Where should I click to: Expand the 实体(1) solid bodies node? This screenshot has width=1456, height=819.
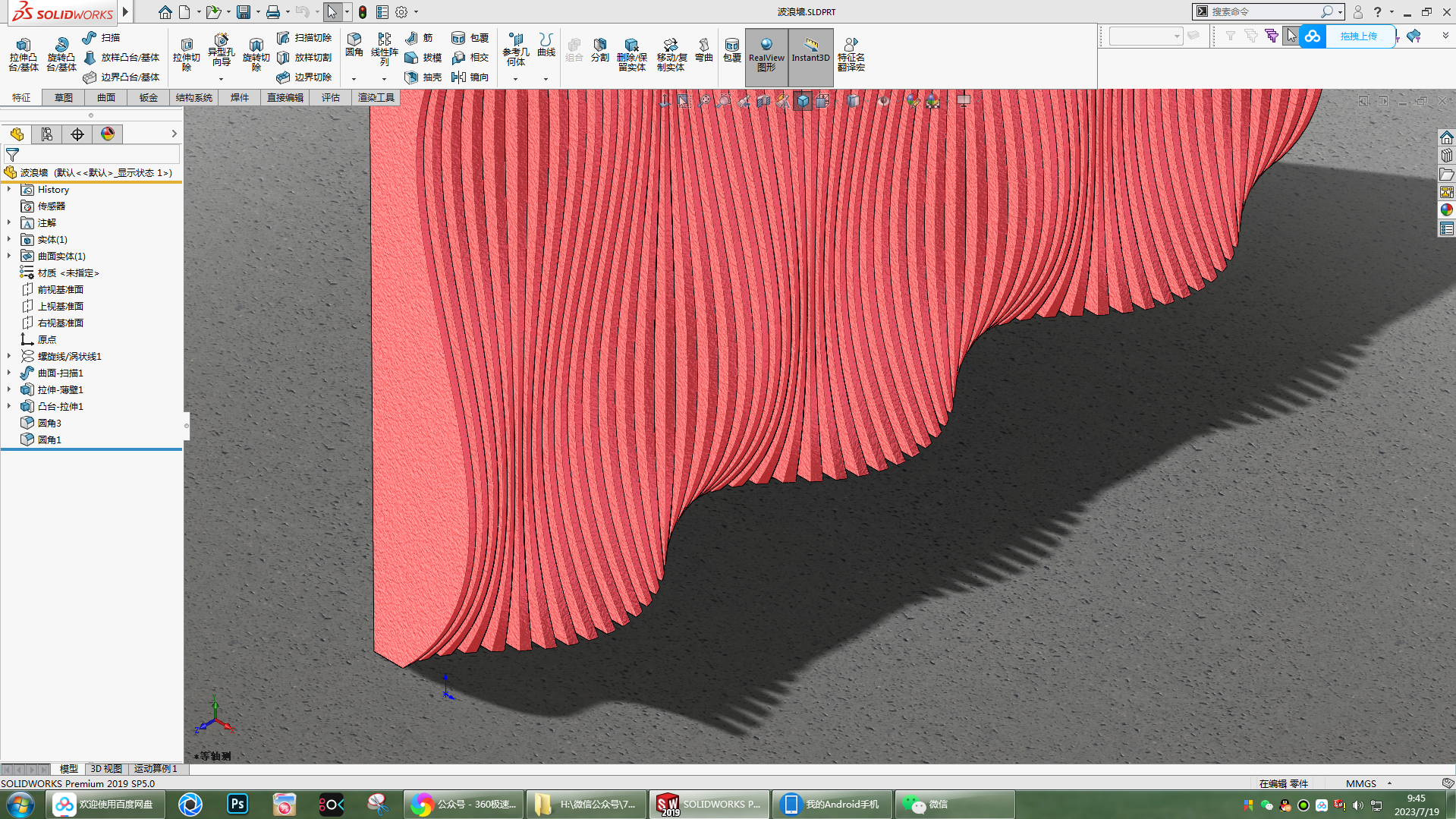9,240
